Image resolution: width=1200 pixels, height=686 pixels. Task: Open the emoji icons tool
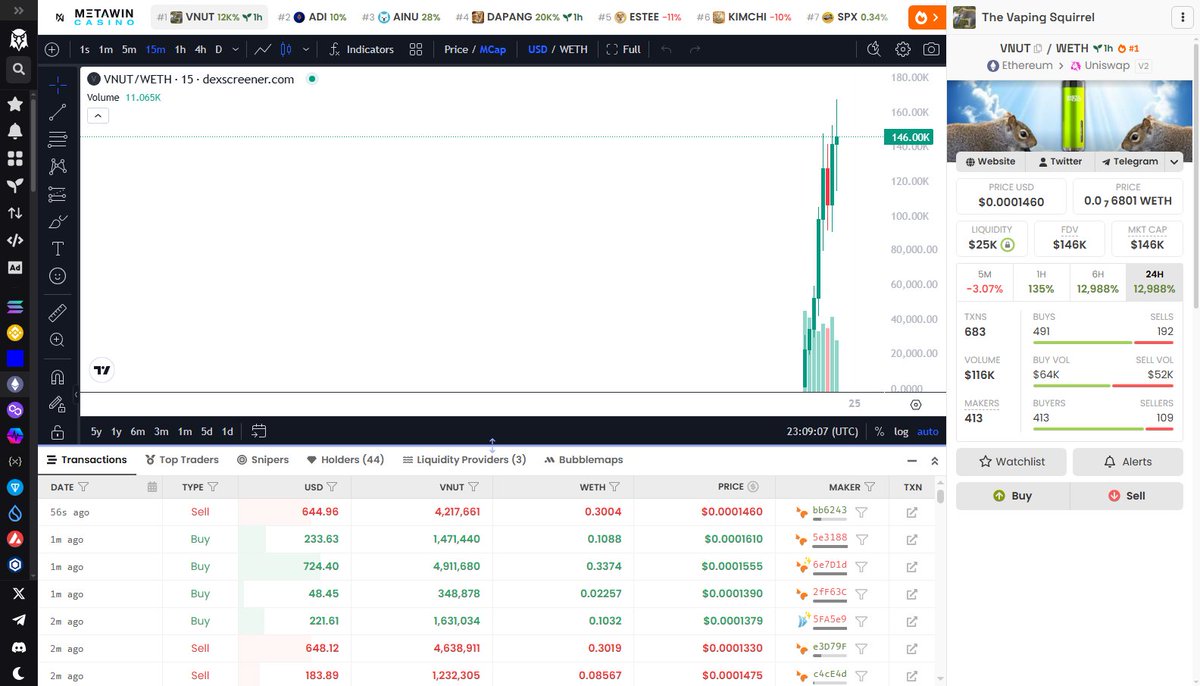(58, 276)
